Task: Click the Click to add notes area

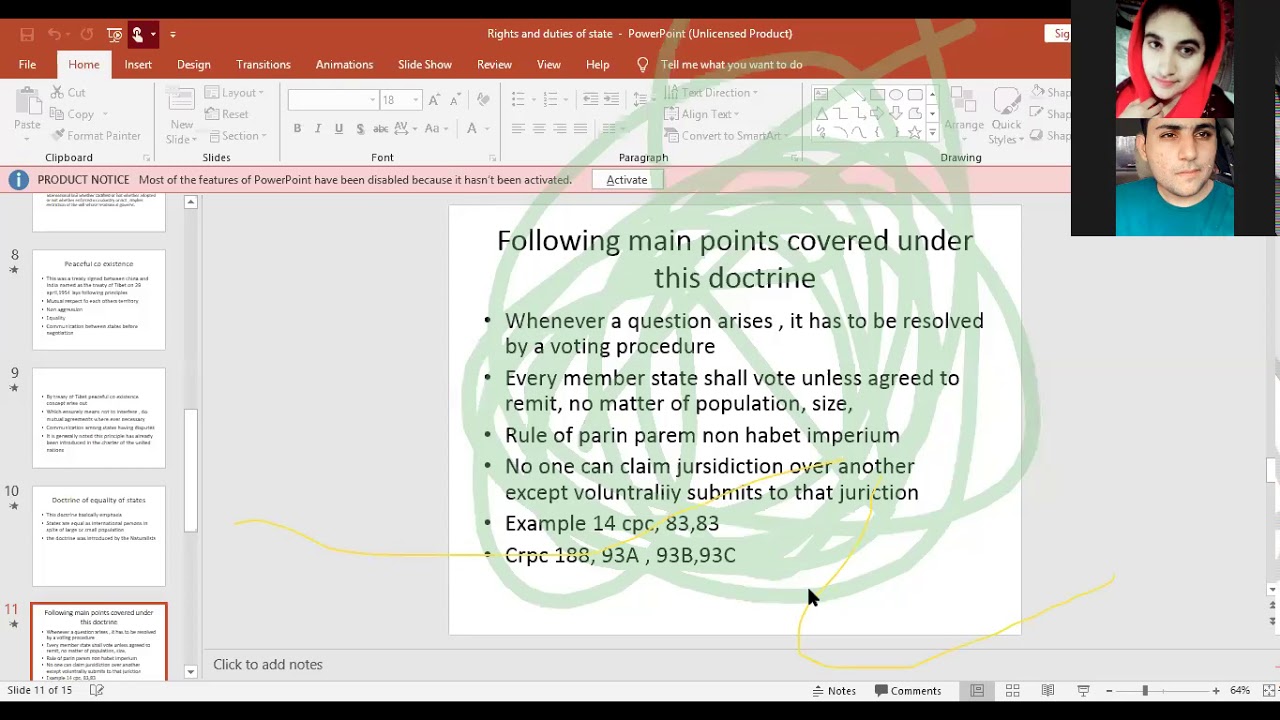Action: coord(268,664)
